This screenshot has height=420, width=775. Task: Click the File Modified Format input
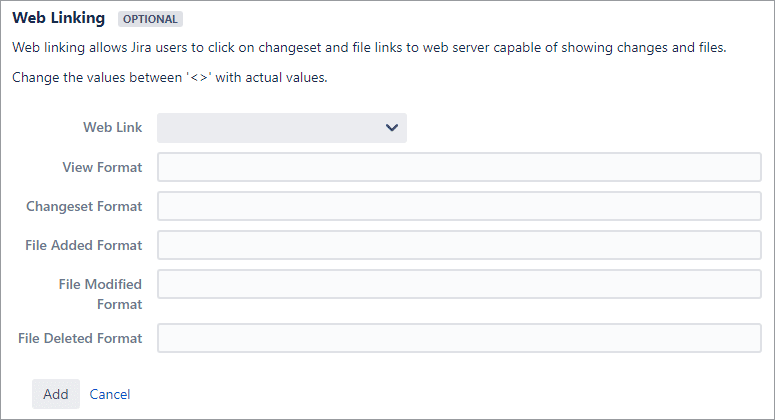459,284
